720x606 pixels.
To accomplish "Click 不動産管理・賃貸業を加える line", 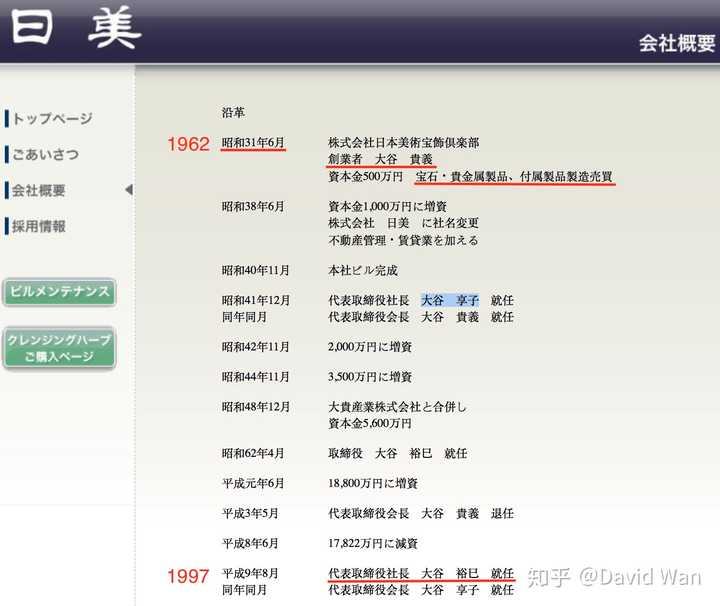I will click(x=404, y=240).
